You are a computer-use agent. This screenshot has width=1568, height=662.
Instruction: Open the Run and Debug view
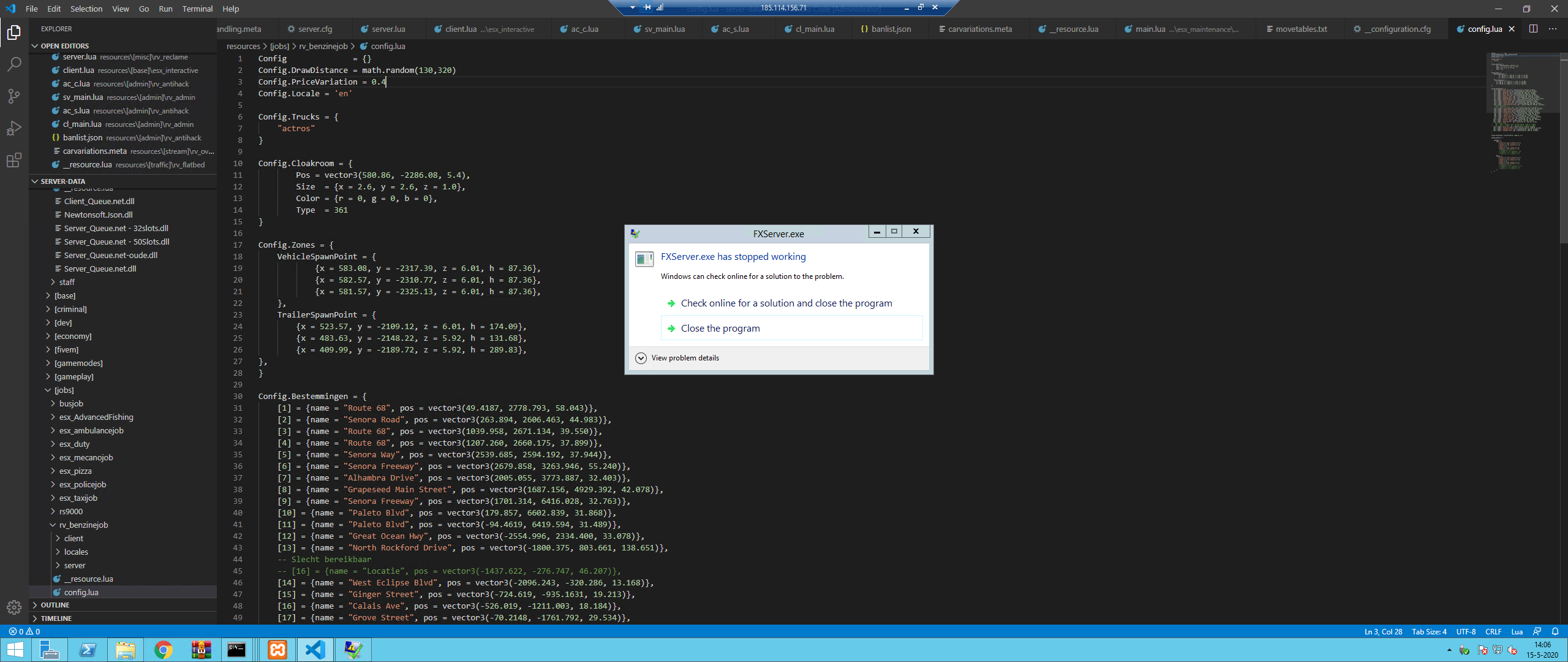14,128
